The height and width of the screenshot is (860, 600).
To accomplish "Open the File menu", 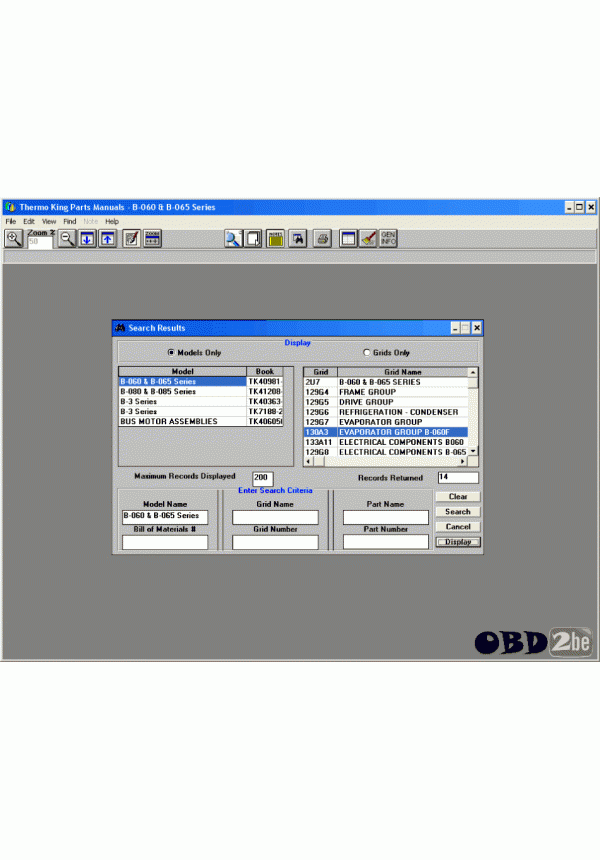I will pos(11,221).
